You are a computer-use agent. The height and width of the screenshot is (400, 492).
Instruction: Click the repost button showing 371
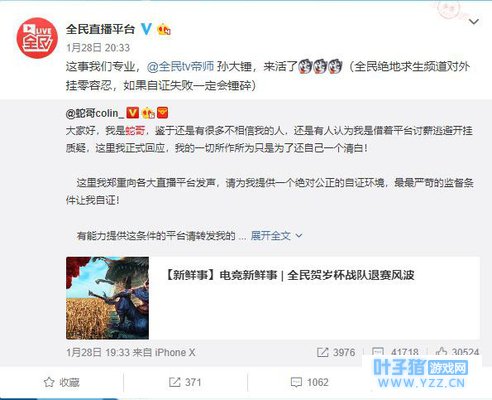pyautogui.click(x=185, y=382)
